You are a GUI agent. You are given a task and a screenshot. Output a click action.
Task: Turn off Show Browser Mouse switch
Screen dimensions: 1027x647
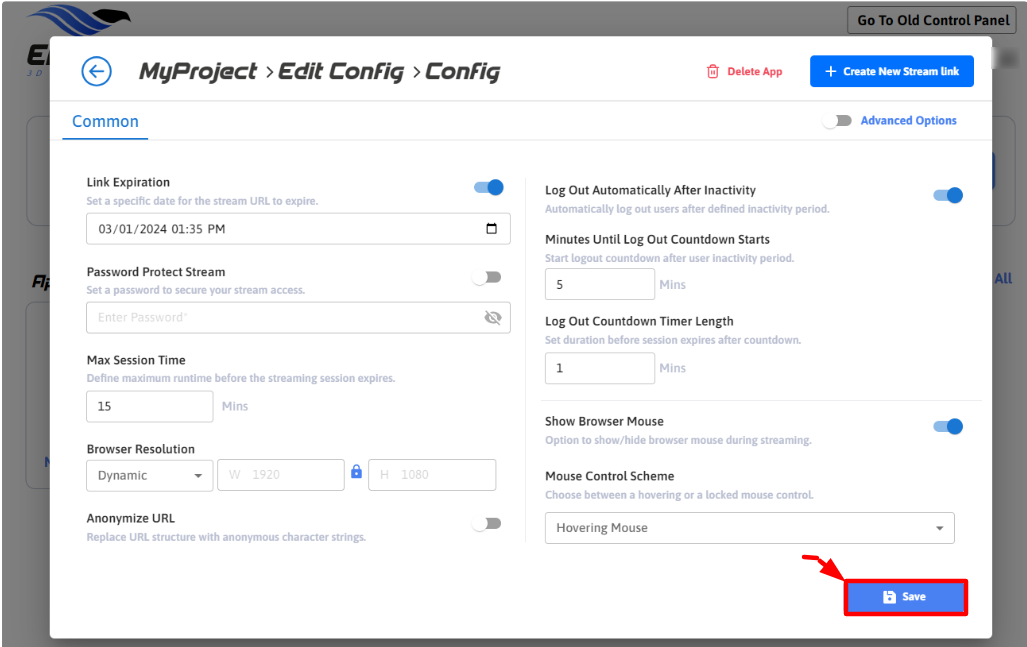947,427
